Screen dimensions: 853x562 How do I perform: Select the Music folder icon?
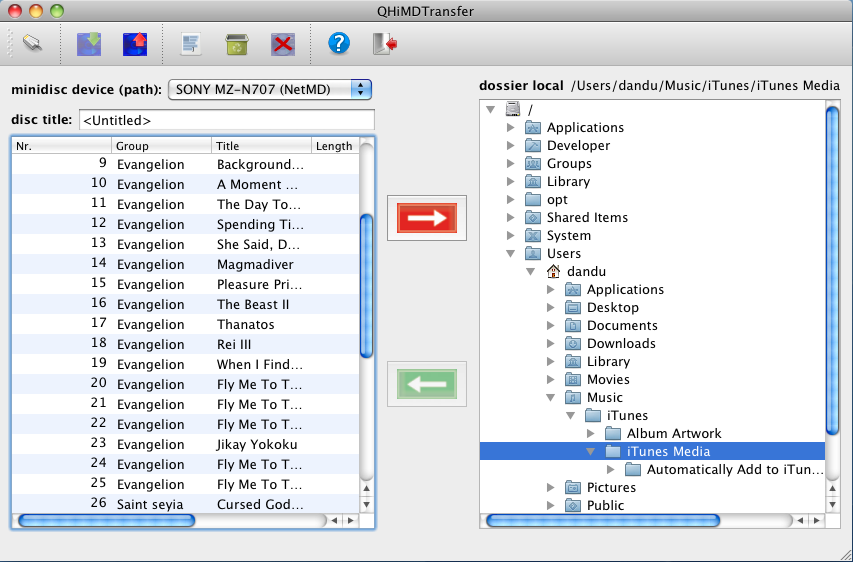[x=573, y=397]
